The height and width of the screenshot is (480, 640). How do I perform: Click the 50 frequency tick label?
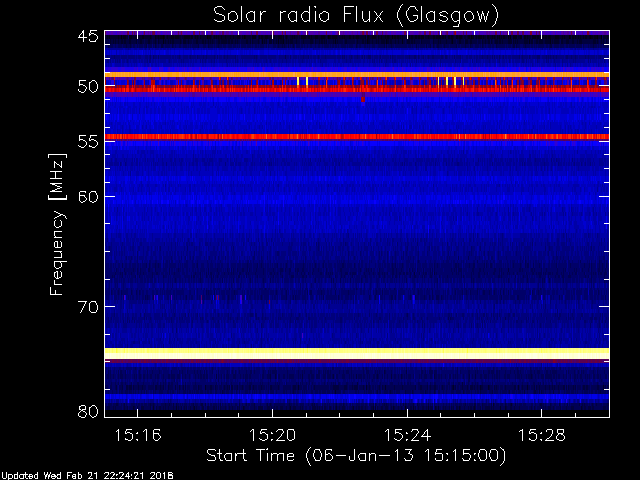click(x=88, y=87)
